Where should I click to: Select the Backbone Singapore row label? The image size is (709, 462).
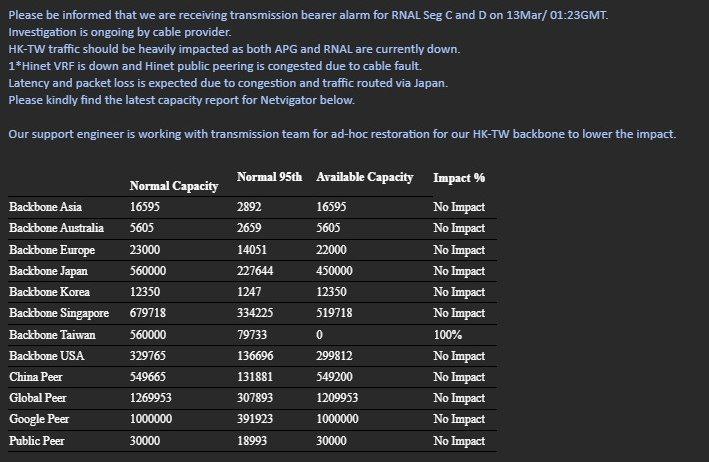coord(59,313)
